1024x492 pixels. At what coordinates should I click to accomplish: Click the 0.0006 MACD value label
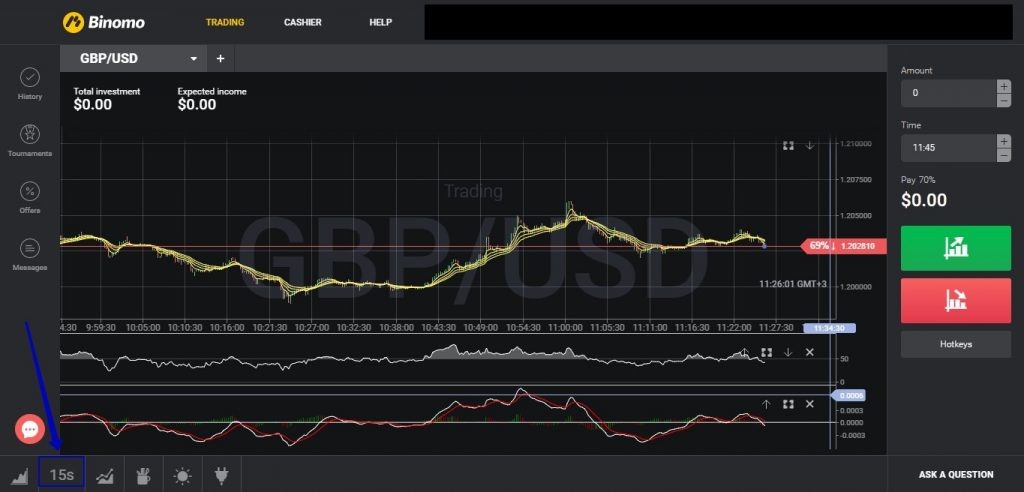point(846,395)
